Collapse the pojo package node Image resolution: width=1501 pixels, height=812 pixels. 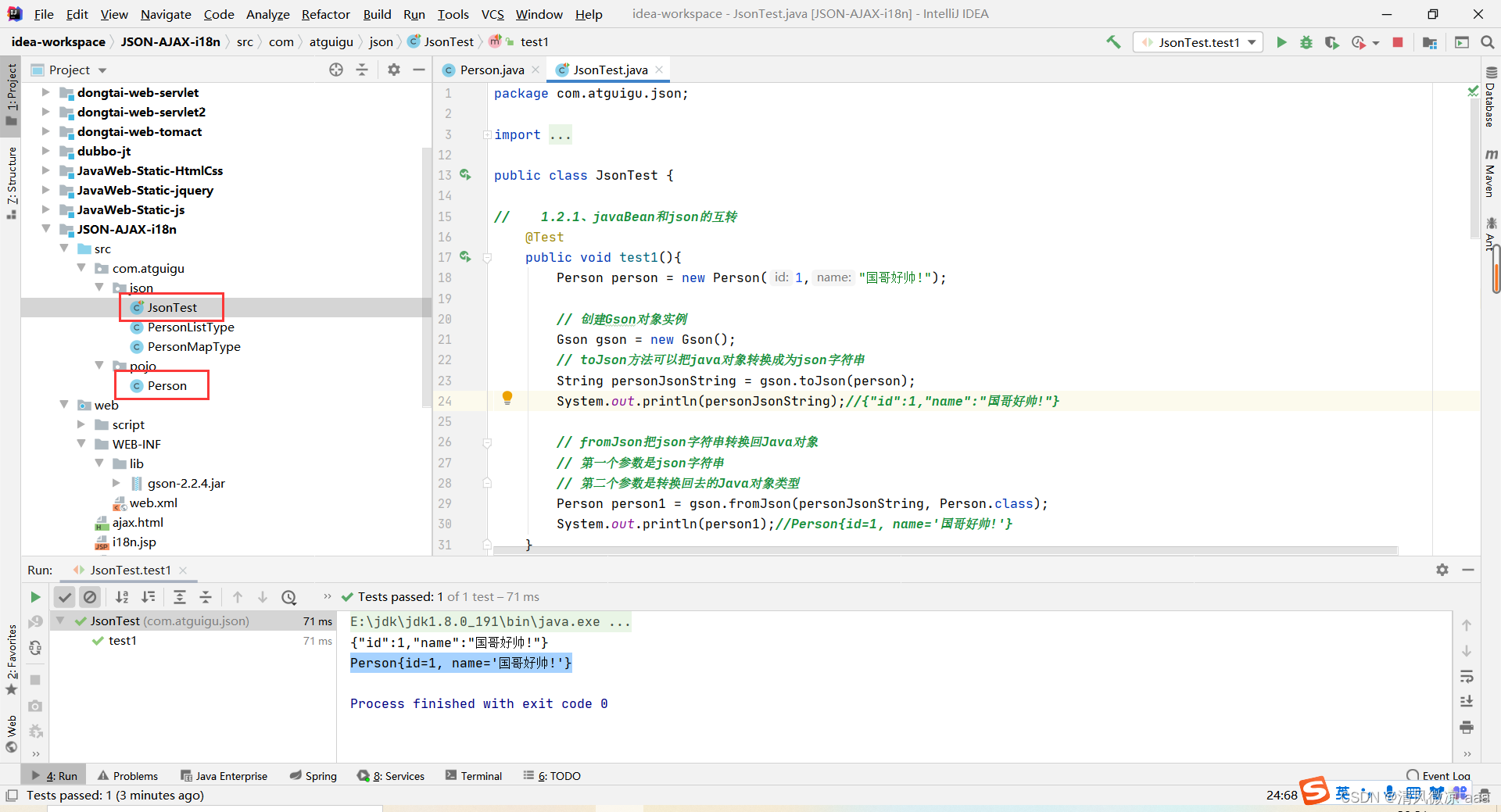(x=99, y=366)
